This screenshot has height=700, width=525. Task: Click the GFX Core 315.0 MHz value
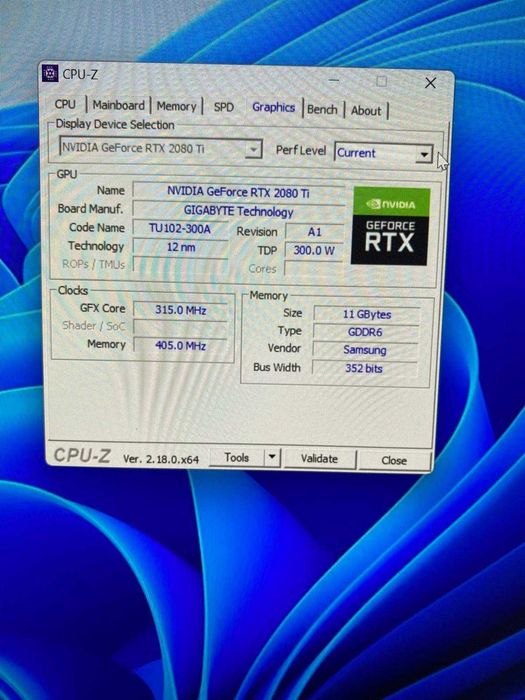(x=180, y=309)
